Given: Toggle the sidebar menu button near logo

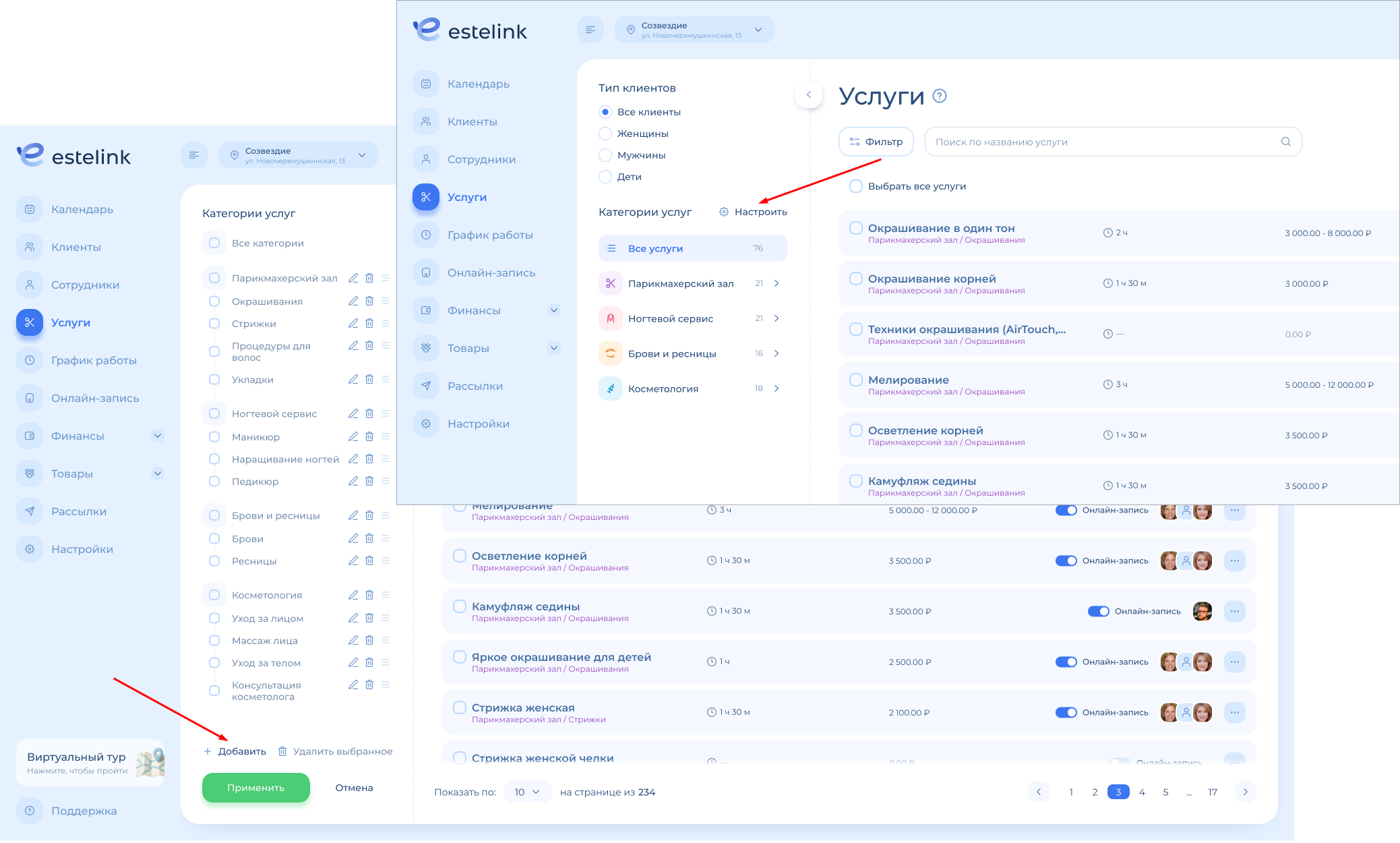Looking at the screenshot, I should click(590, 30).
